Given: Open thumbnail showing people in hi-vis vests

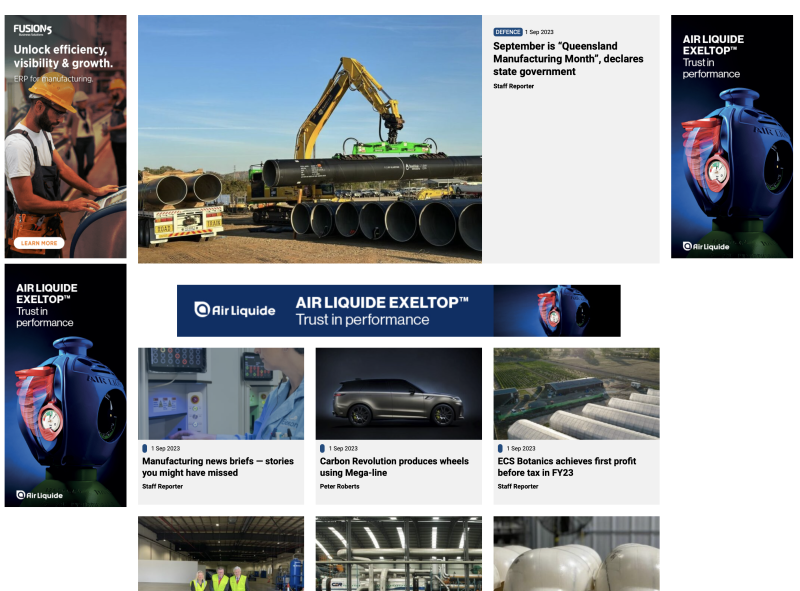Looking at the screenshot, I should pyautogui.click(x=220, y=553).
